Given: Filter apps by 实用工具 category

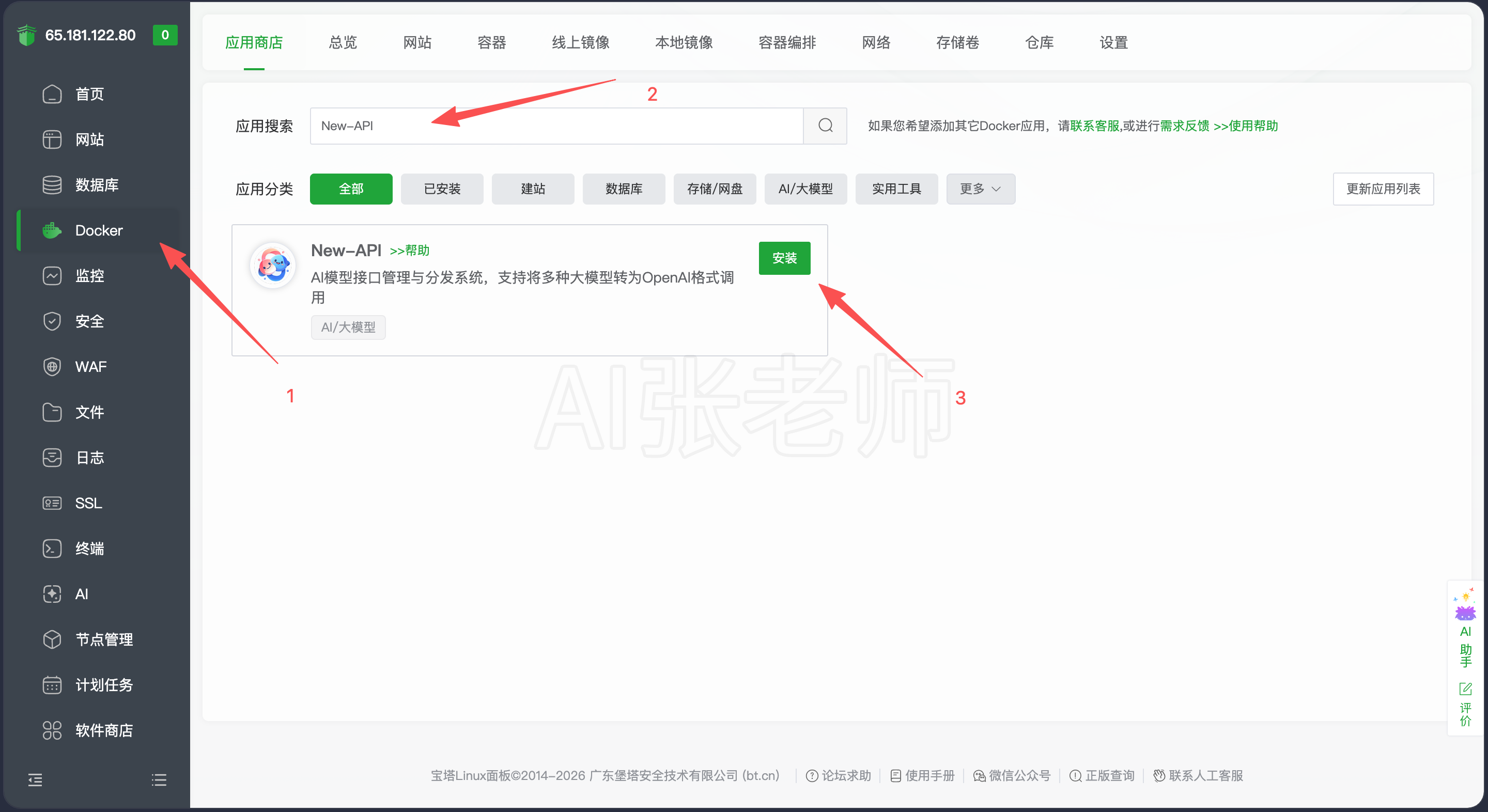Looking at the screenshot, I should tap(896, 189).
